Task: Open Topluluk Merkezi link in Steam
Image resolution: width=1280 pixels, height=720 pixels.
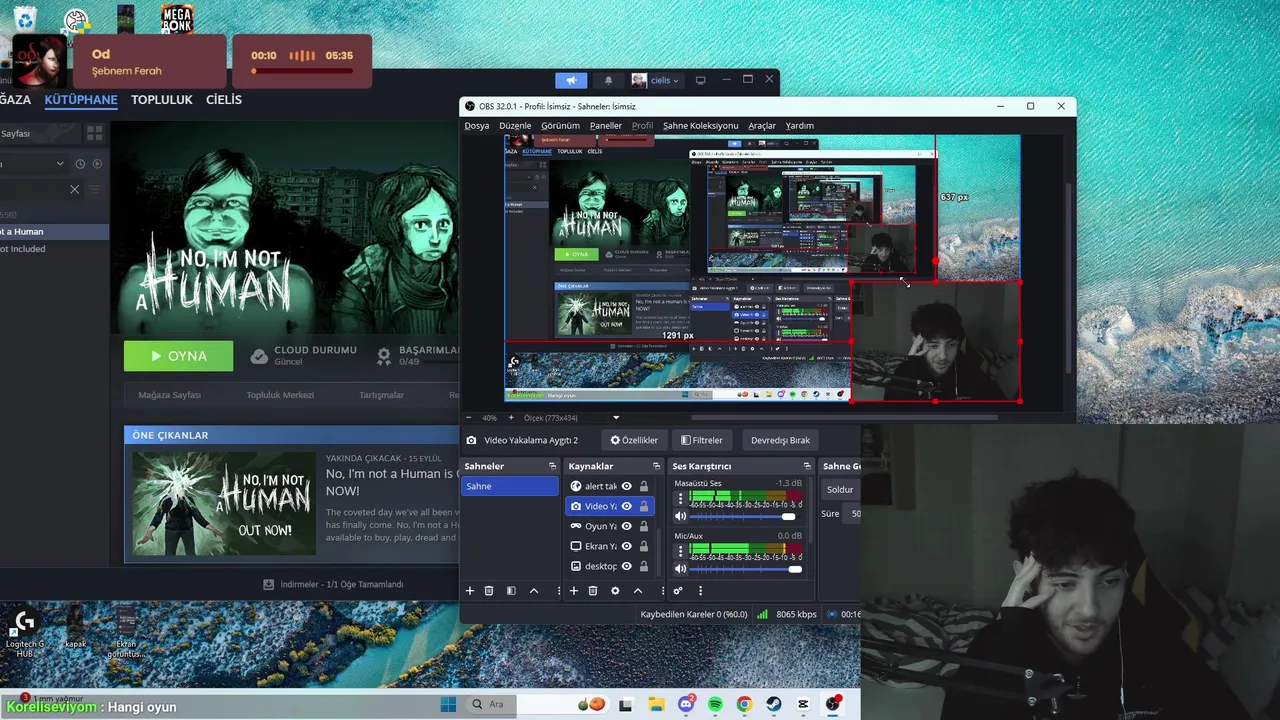Action: pos(280,395)
